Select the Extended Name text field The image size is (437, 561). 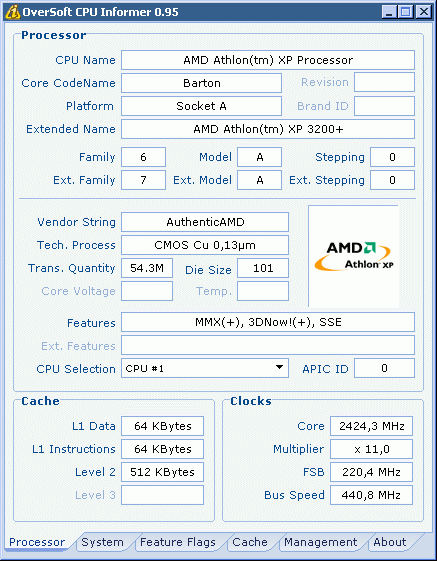pyautogui.click(x=268, y=129)
